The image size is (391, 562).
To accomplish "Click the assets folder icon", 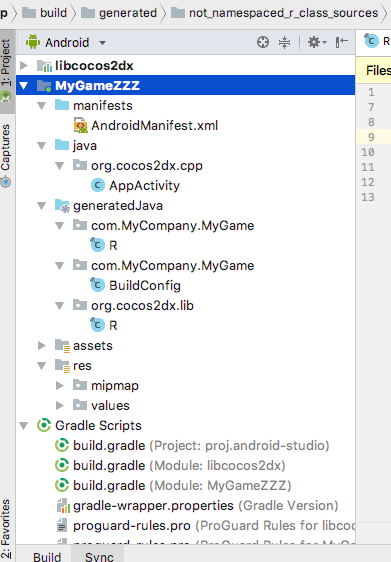I will [62, 346].
